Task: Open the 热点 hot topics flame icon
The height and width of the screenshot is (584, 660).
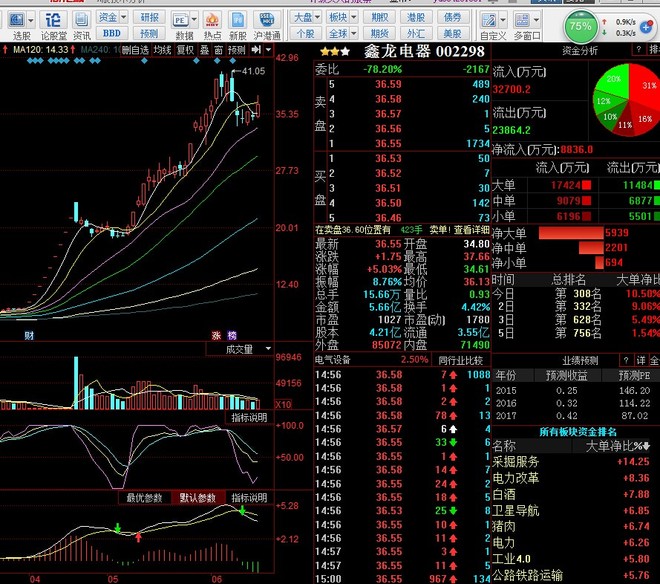Action: (x=212, y=20)
